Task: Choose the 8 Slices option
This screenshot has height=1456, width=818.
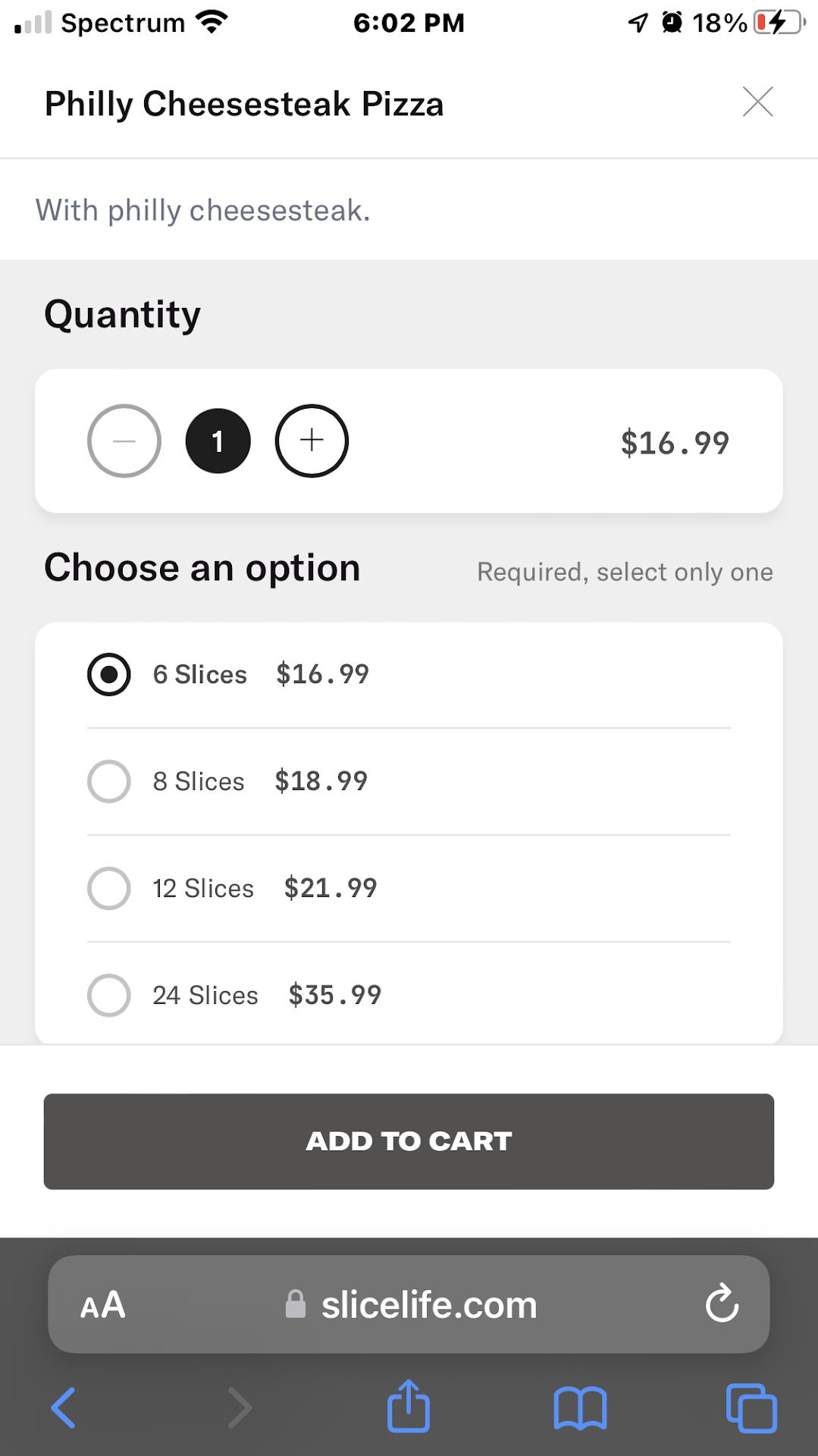Action: pyautogui.click(x=109, y=781)
